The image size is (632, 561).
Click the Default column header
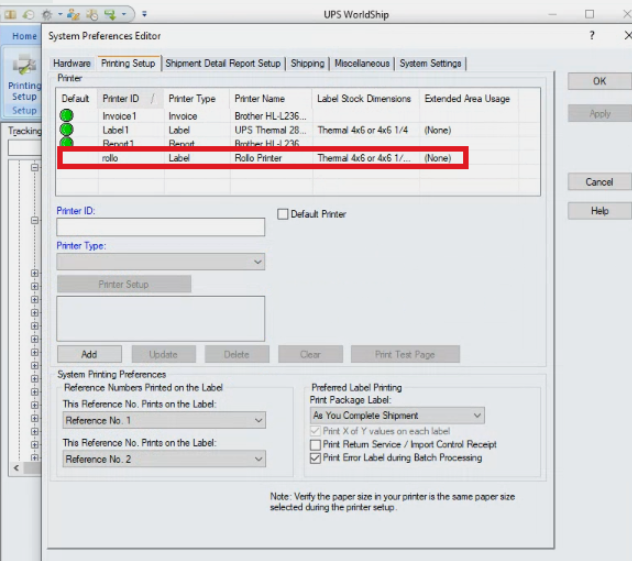pos(77,99)
